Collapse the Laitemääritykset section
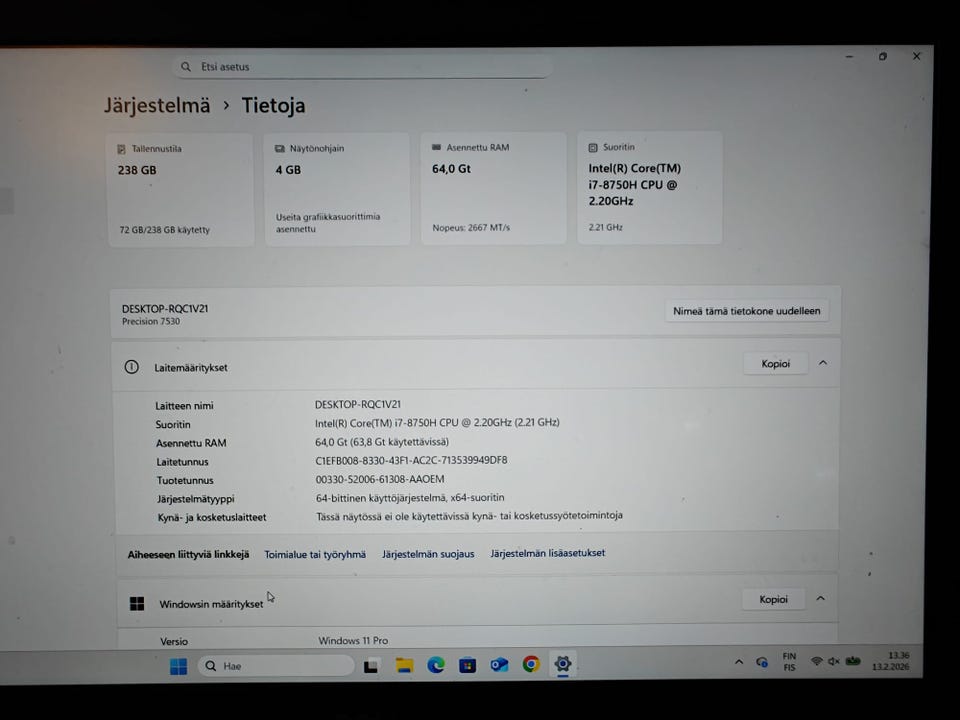 click(x=823, y=363)
